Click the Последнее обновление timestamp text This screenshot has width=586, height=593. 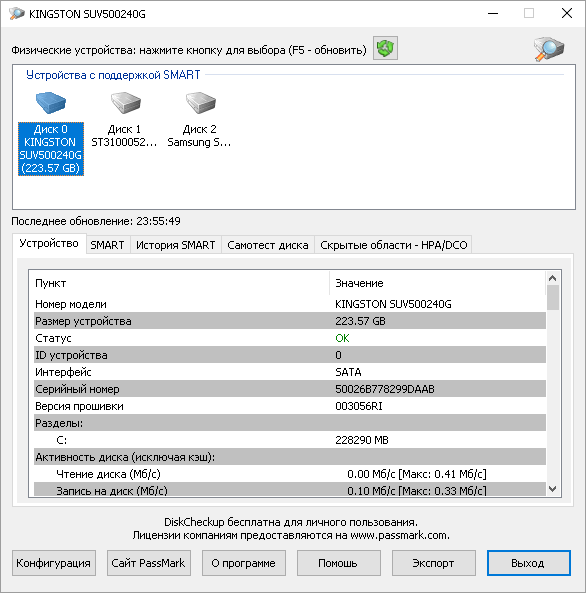[x=96, y=221]
